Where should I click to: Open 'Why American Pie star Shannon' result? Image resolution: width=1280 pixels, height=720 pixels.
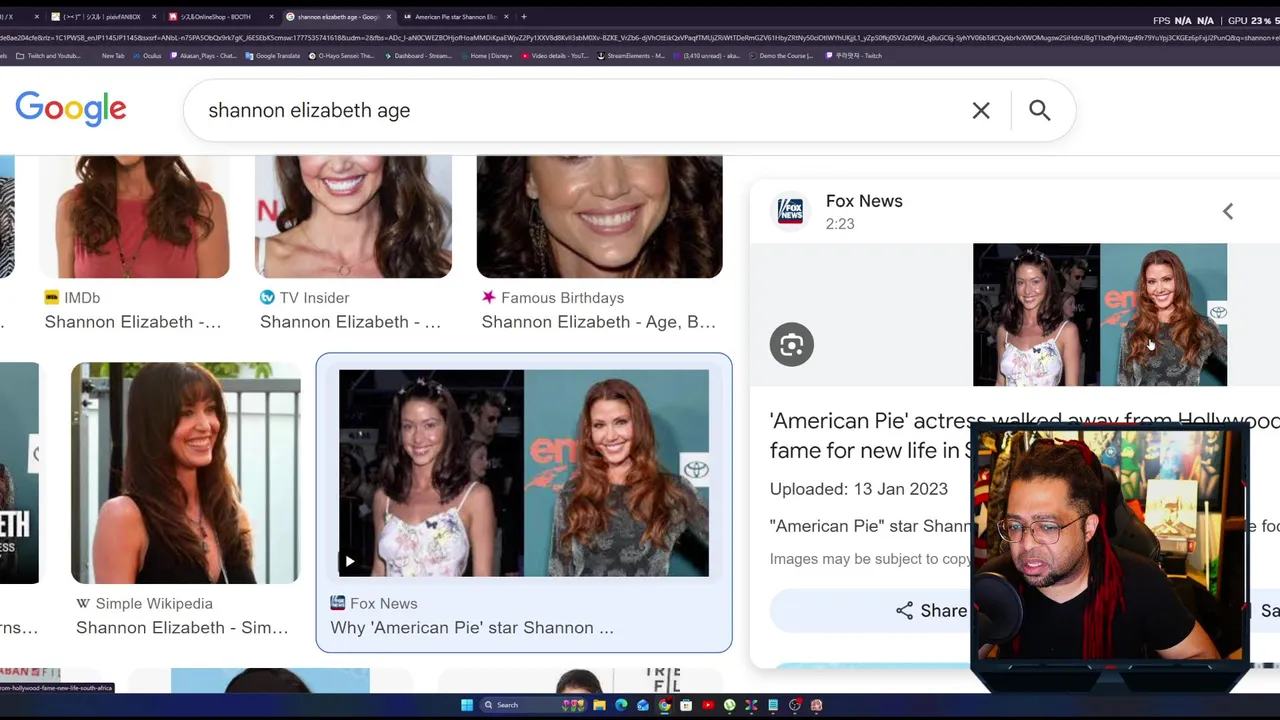472,628
